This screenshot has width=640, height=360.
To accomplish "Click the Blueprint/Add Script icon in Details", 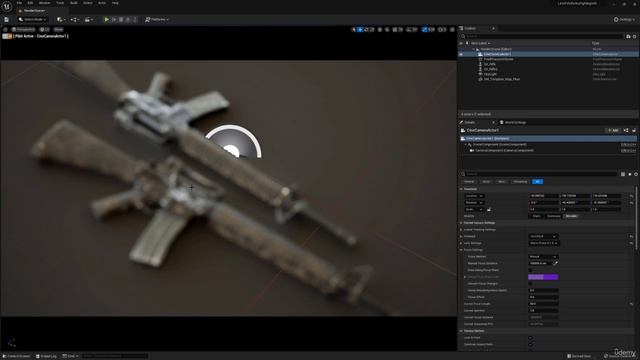I will pyautogui.click(x=626, y=131).
